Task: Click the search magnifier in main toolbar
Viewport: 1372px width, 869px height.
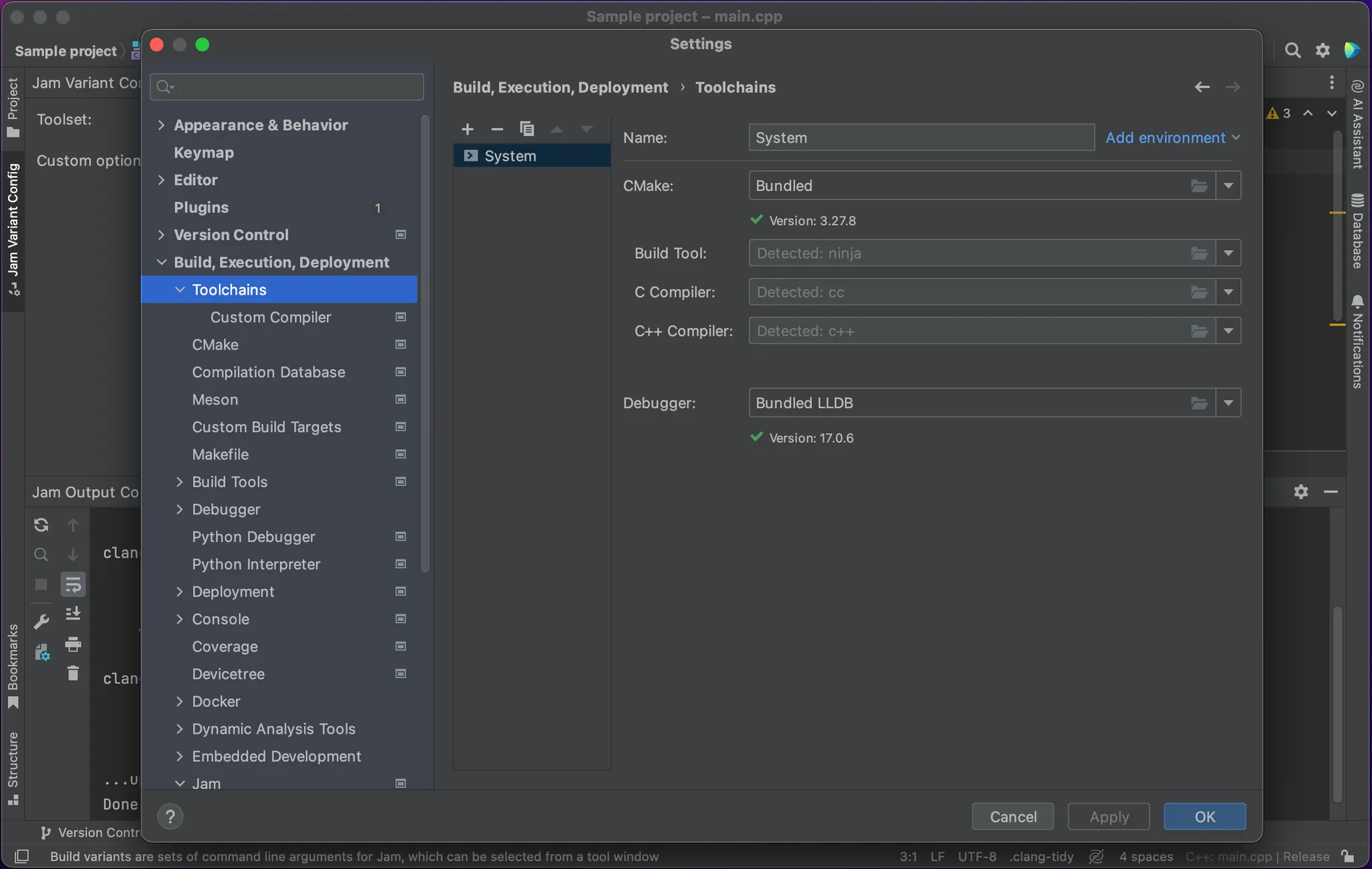Action: point(1292,50)
